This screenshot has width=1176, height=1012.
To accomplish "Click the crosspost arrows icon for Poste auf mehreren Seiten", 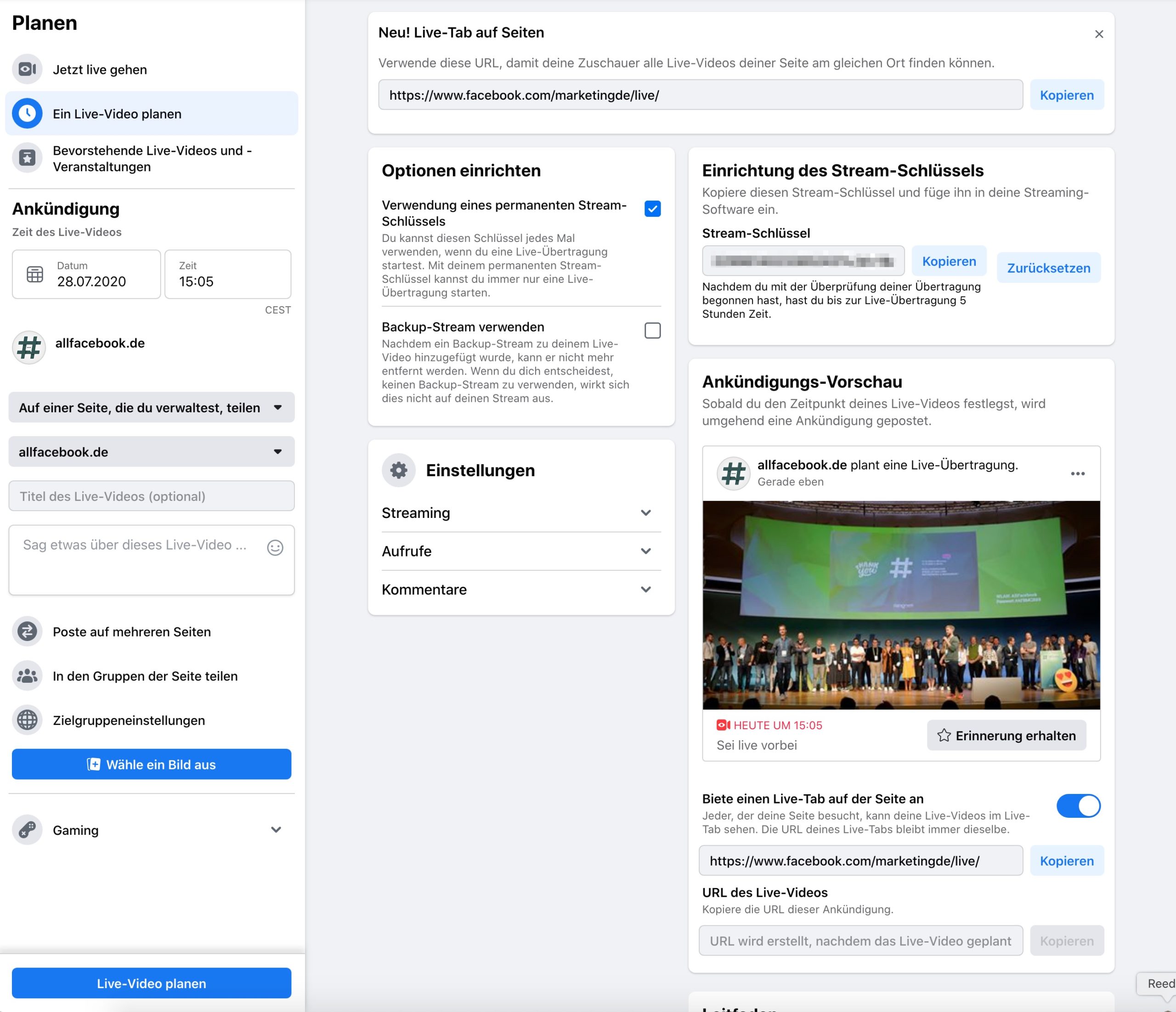I will click(27, 631).
